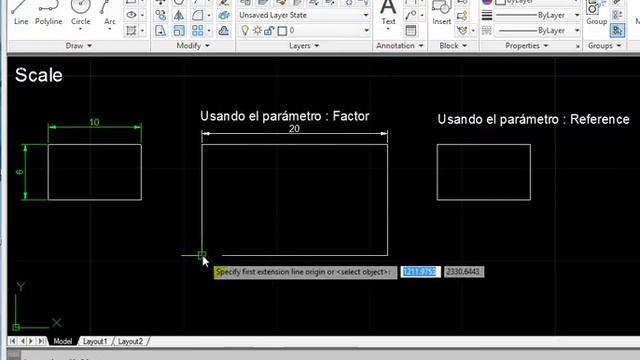
Task: Jump to first layout tab arrow
Action: tap(13, 341)
